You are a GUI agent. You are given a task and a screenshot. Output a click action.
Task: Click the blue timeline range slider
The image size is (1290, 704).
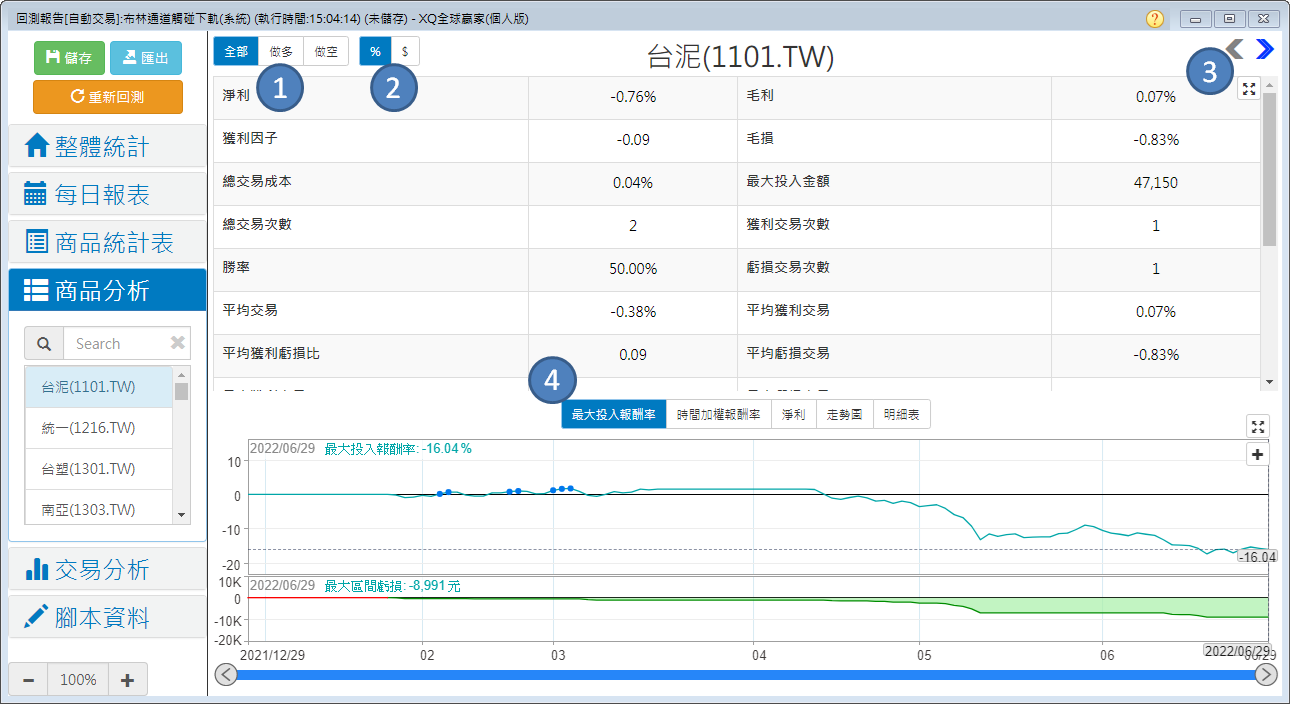pyautogui.click(x=745, y=675)
